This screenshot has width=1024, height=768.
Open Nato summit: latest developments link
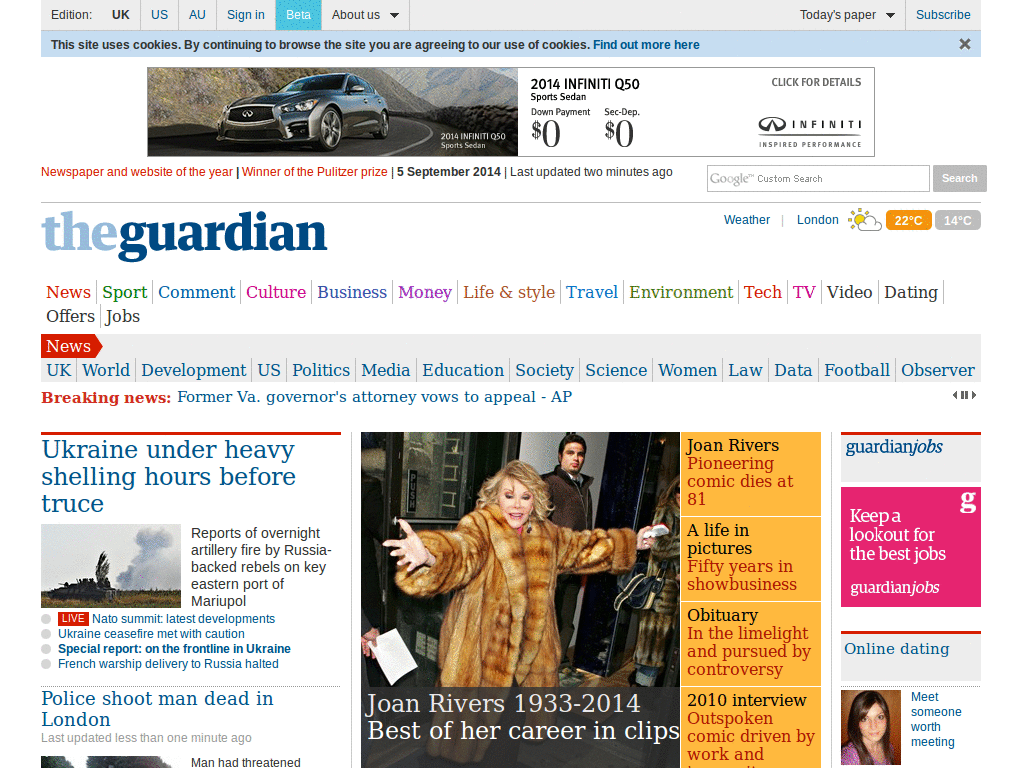click(184, 618)
